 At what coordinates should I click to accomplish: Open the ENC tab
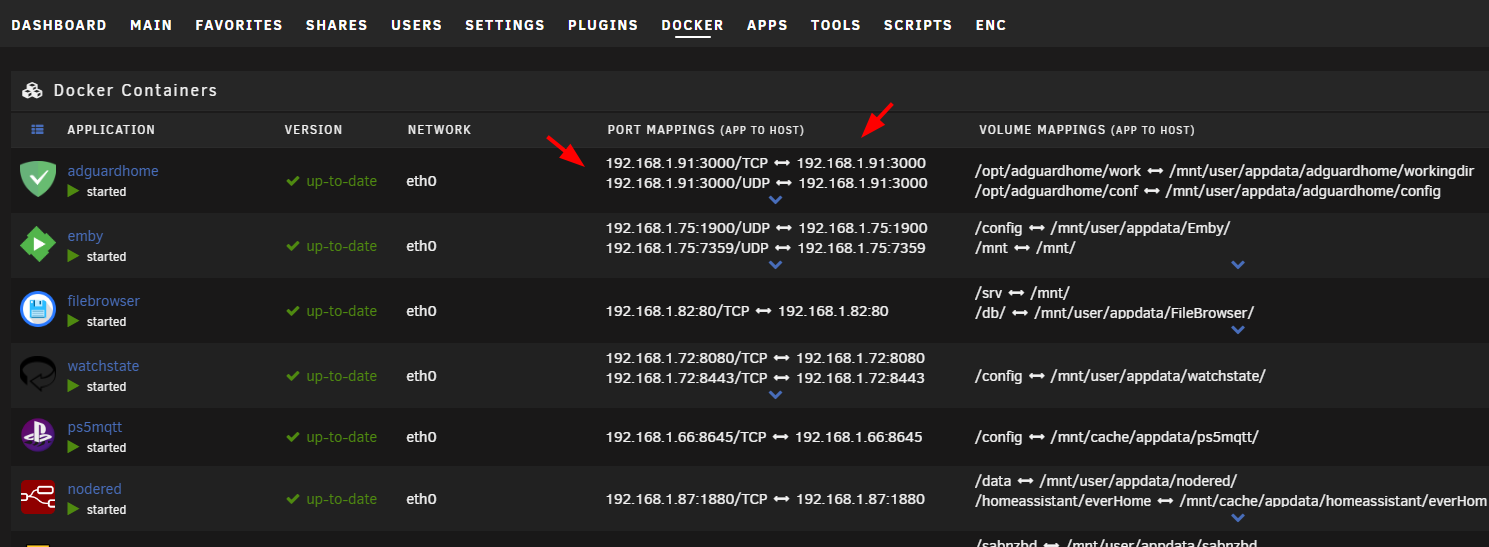991,25
